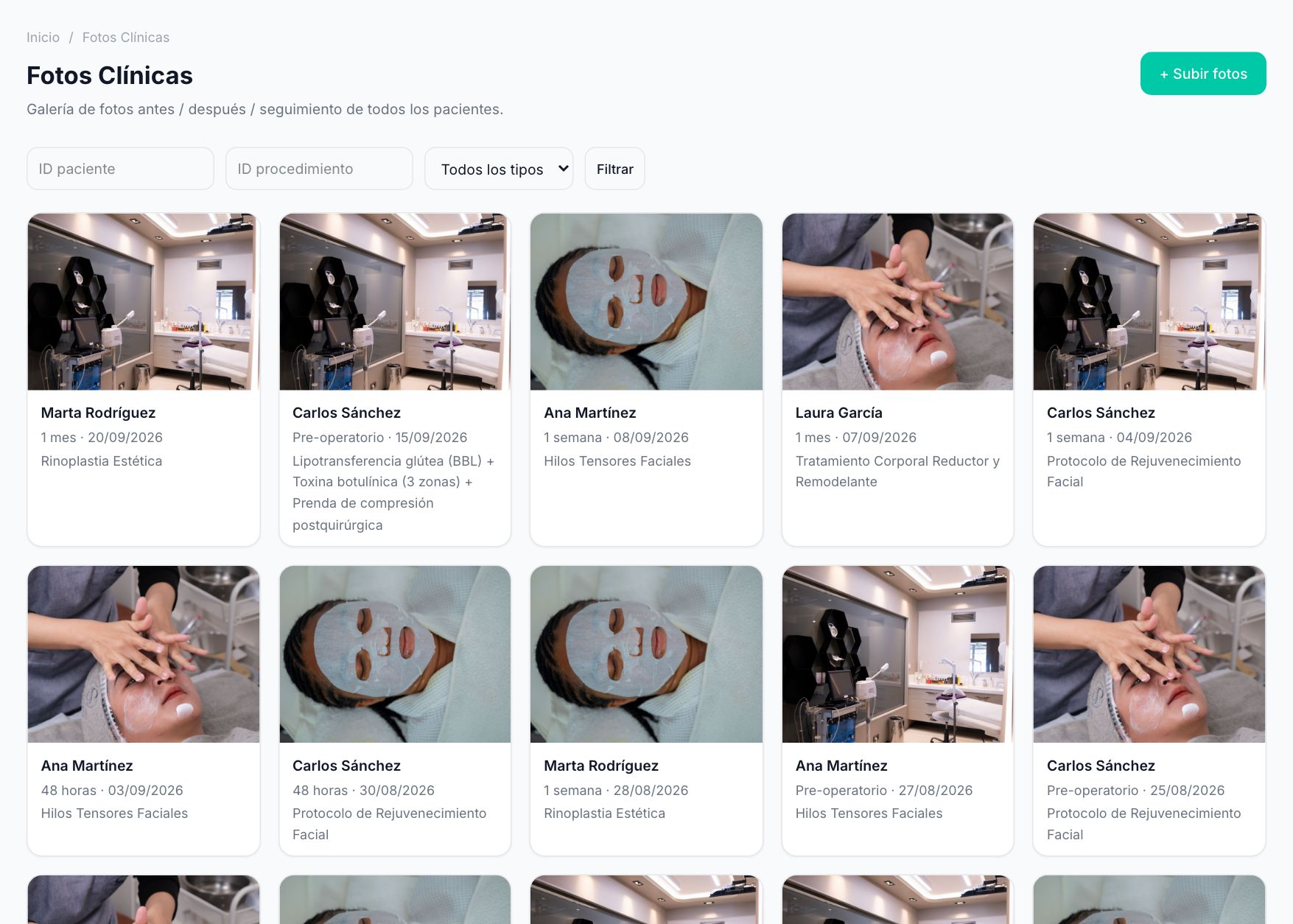
Task: Open Carlos Sánchez photo dated 25/08/2026
Action: [x=1149, y=654]
